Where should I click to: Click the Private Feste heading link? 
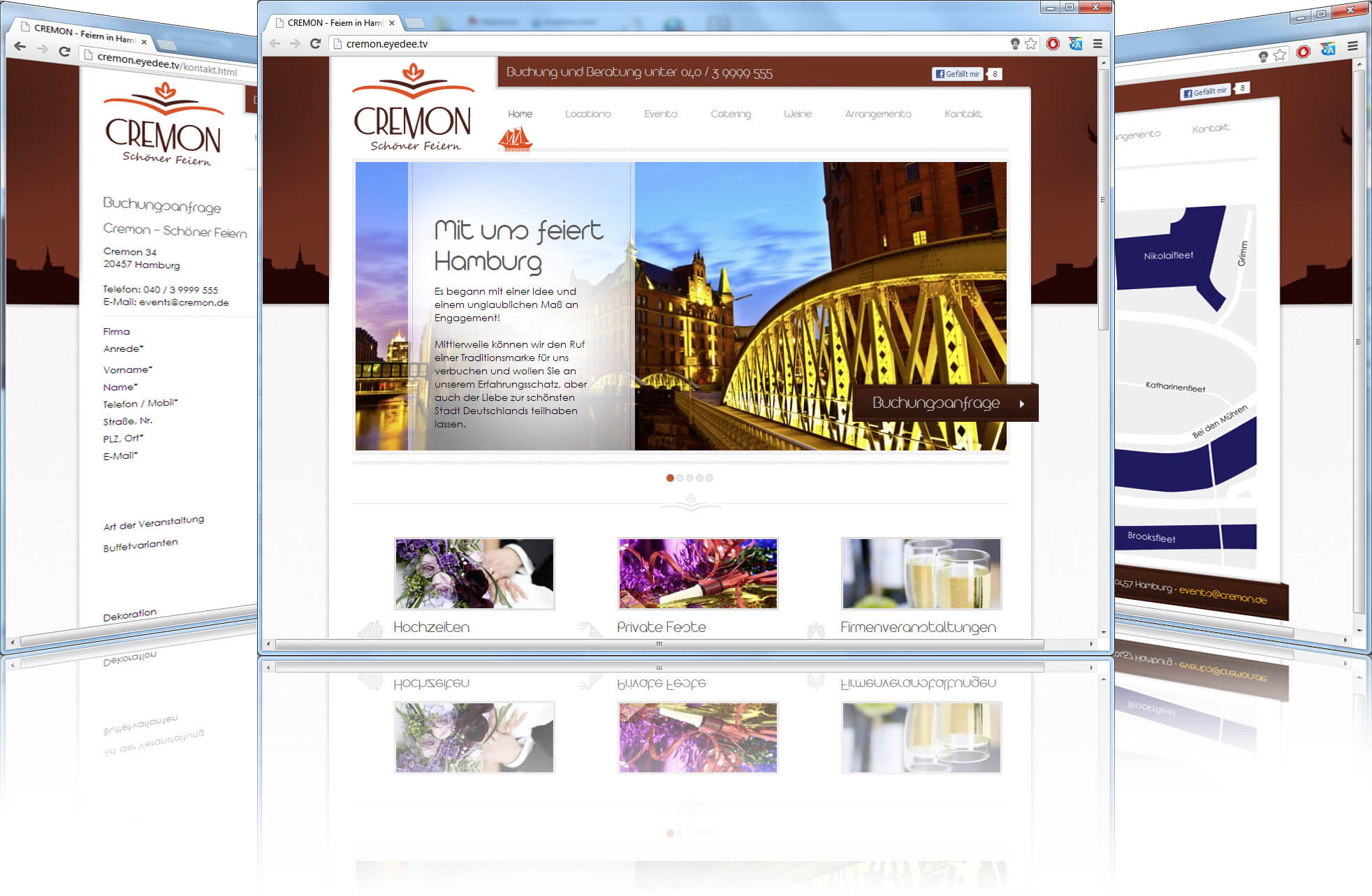coord(662,627)
